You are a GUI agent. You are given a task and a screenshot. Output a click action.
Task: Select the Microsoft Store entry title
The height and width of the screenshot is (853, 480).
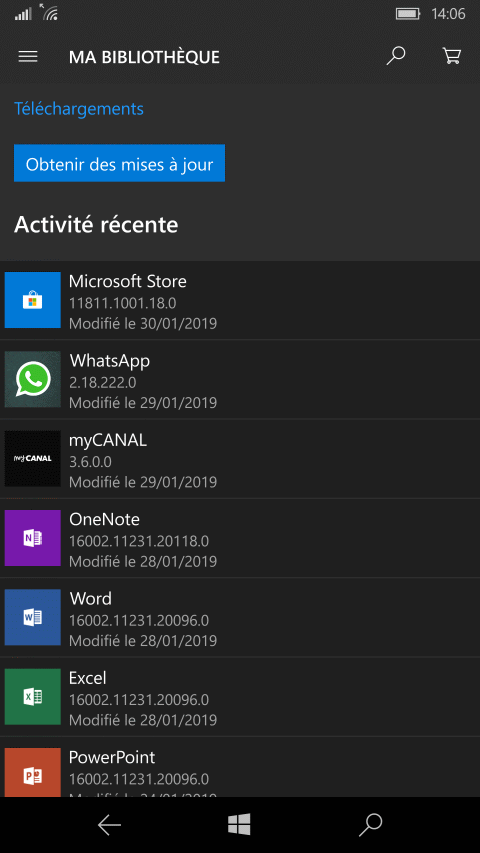tap(128, 281)
